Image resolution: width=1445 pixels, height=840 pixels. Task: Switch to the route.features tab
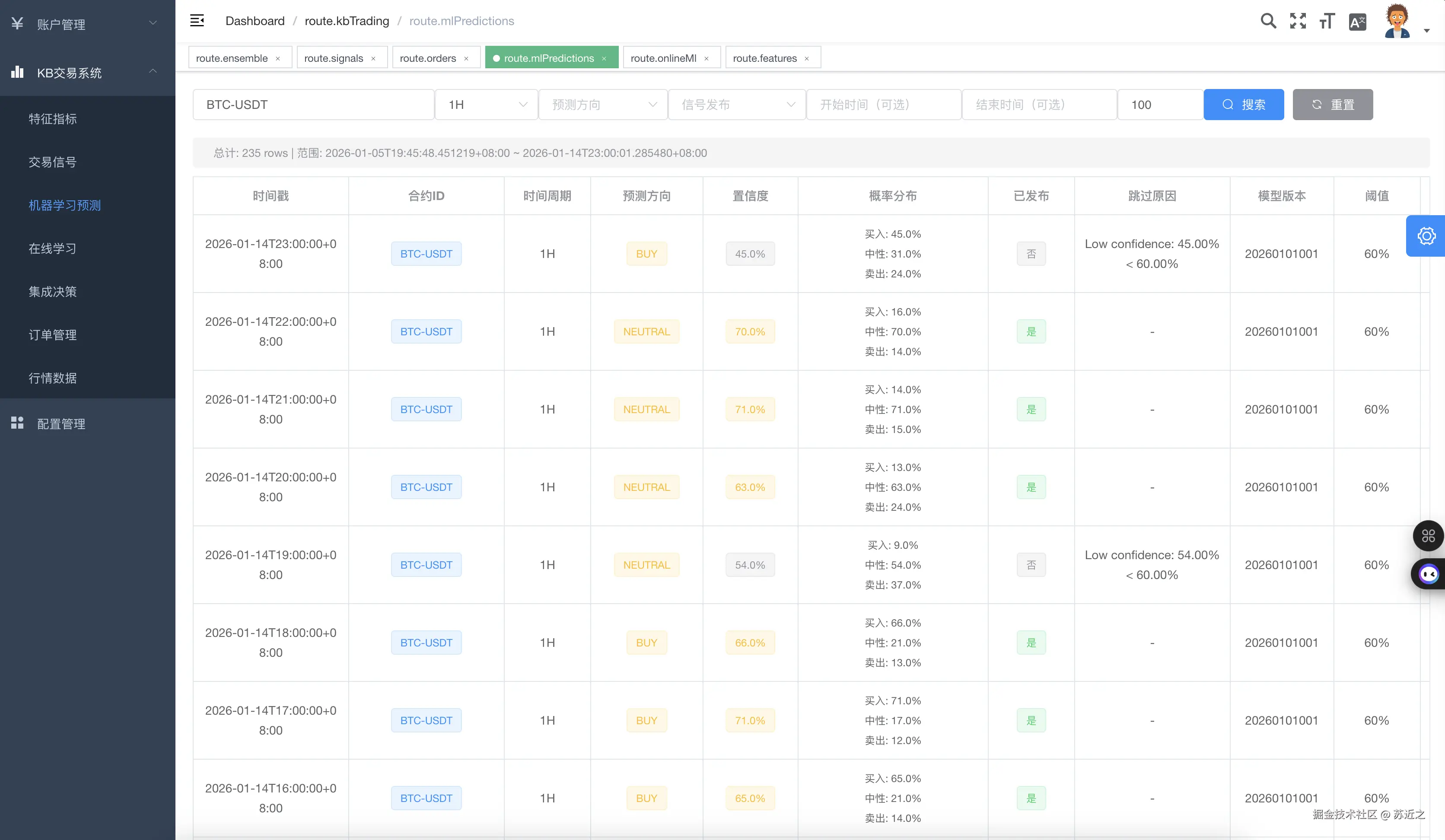[765, 57]
